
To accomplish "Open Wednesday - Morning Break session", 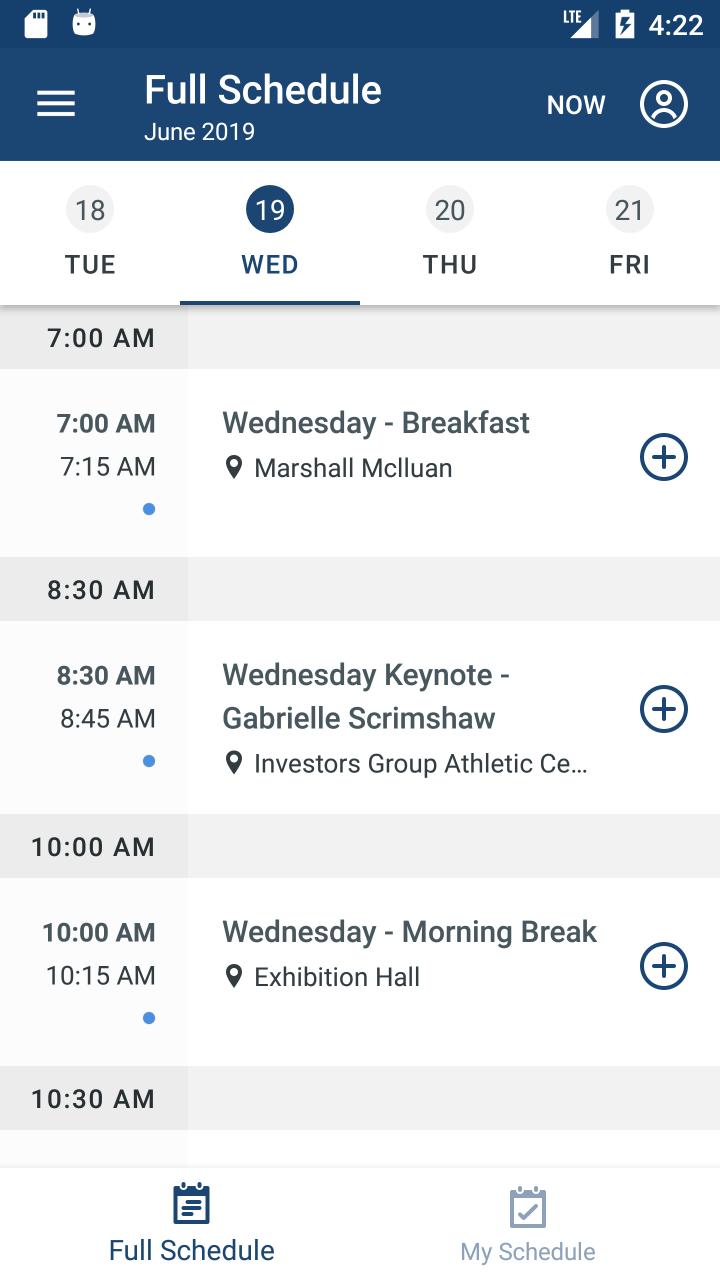I will point(409,932).
